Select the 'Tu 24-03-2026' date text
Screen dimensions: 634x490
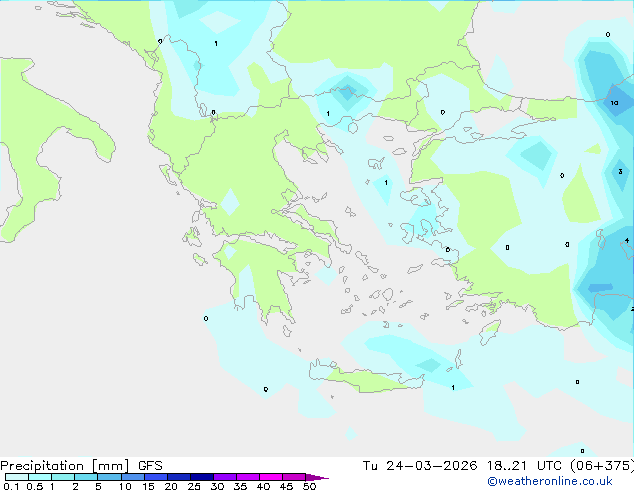420,466
